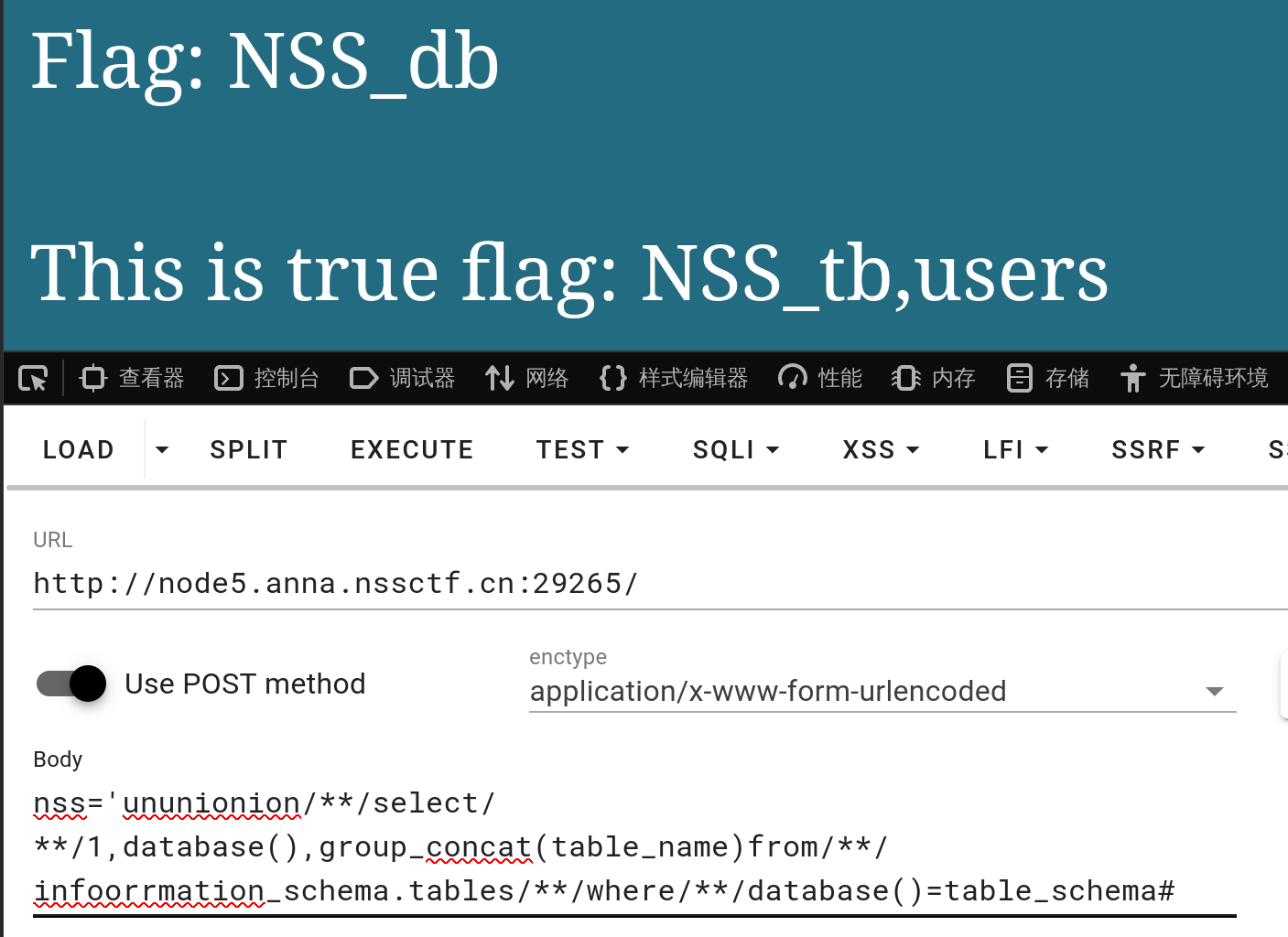Open the Storage (存储) panel
1288x937 pixels.
coord(1048,378)
